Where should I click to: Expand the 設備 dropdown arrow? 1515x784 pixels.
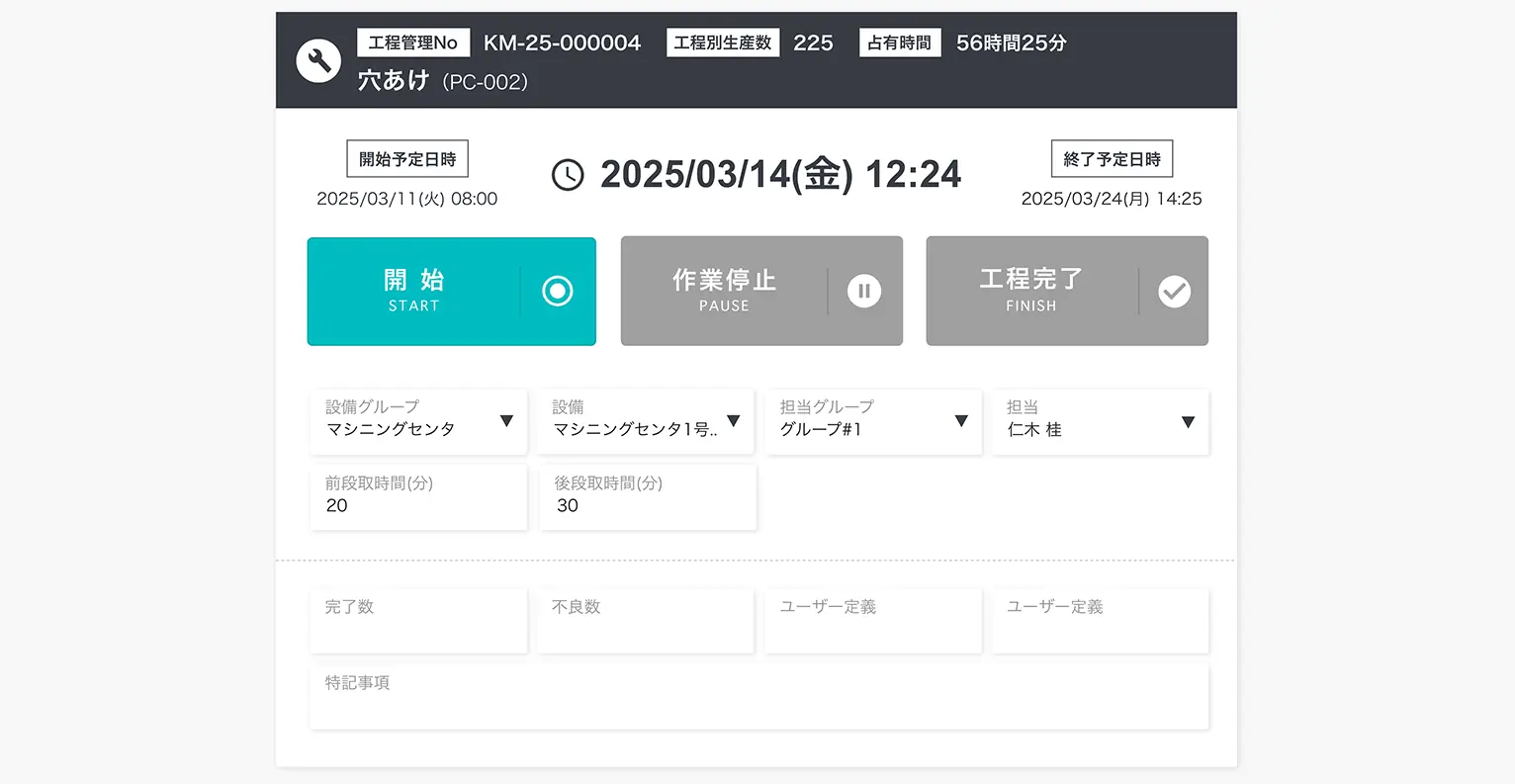(x=733, y=421)
